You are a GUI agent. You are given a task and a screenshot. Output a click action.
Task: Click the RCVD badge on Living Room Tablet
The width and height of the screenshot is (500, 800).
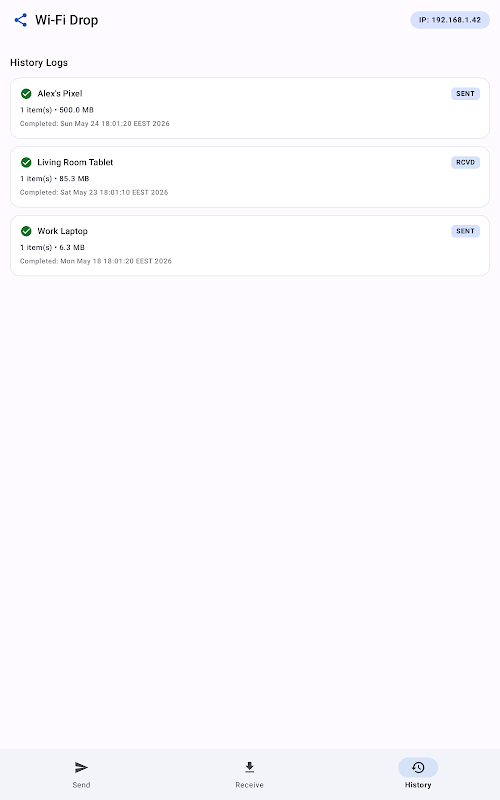click(465, 162)
